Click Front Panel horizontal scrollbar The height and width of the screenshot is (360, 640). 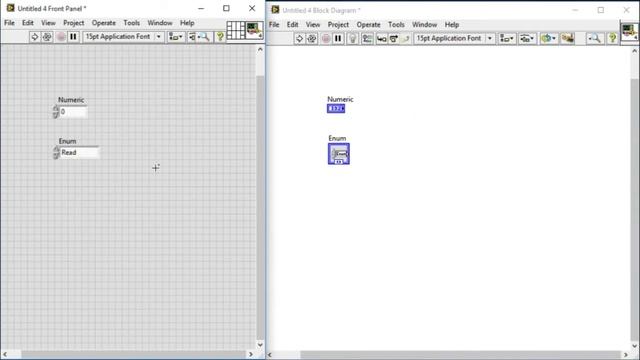pos(133,354)
